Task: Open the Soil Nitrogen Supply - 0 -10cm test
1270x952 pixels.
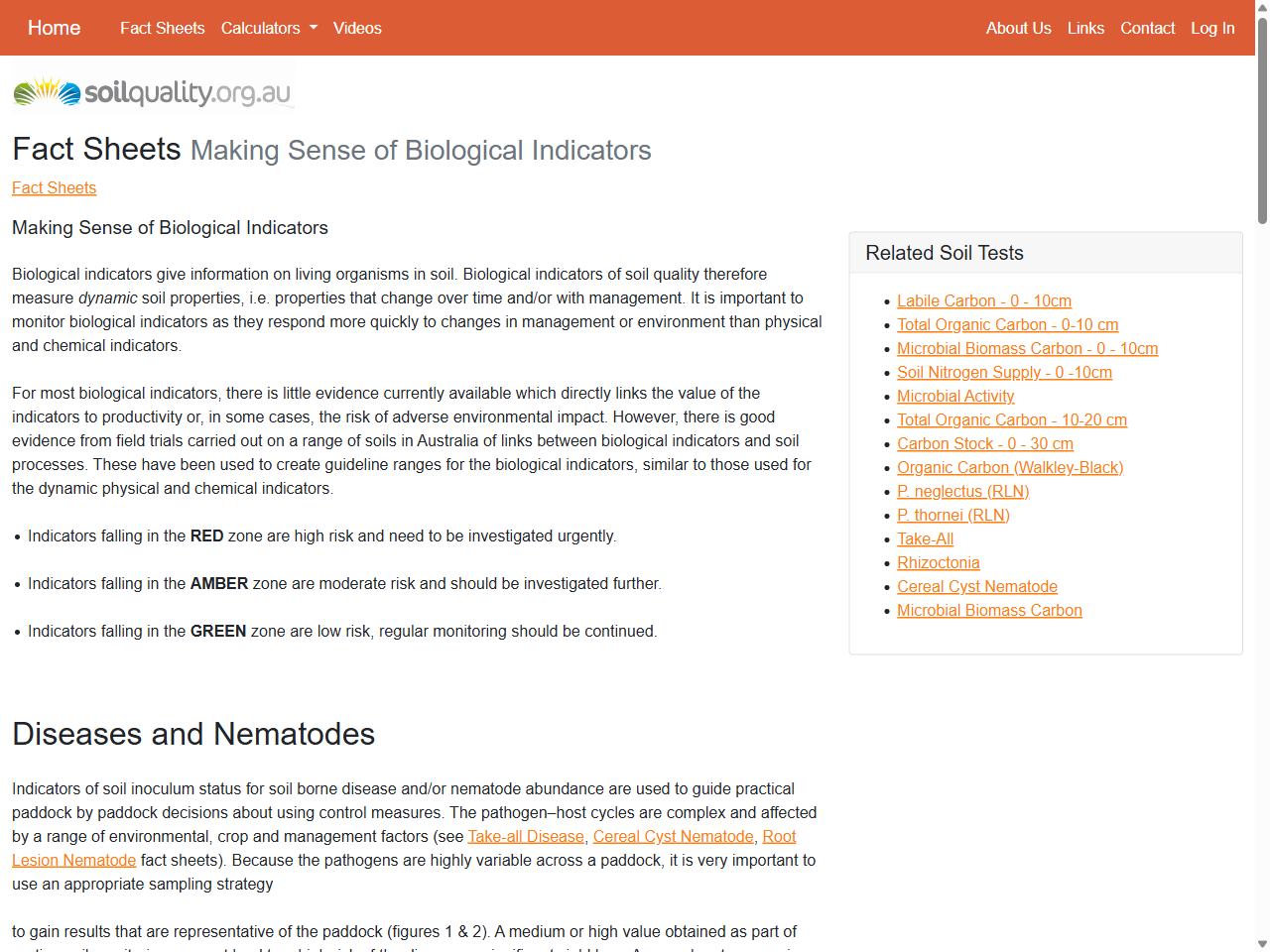Action: (1004, 372)
